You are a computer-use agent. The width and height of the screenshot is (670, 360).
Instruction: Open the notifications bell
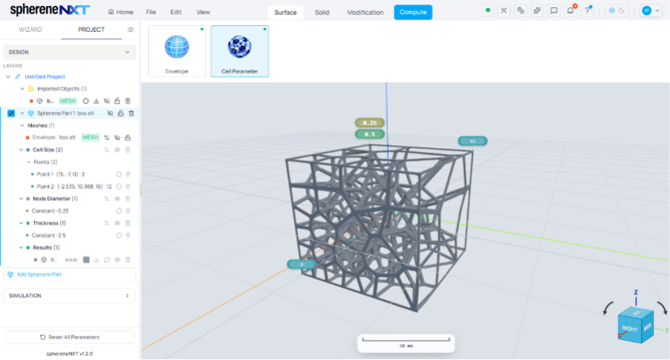[x=570, y=11]
